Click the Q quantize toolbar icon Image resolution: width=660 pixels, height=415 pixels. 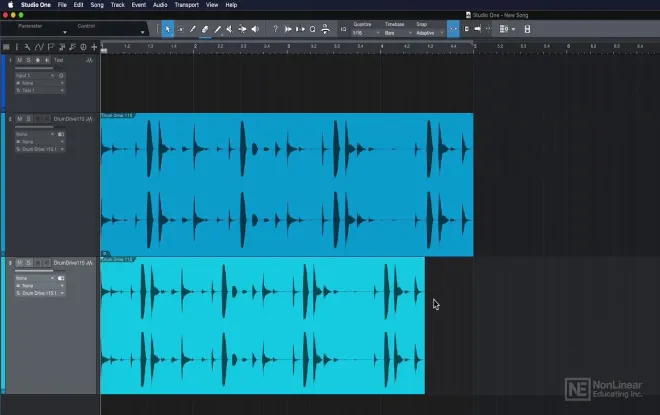tap(312, 29)
